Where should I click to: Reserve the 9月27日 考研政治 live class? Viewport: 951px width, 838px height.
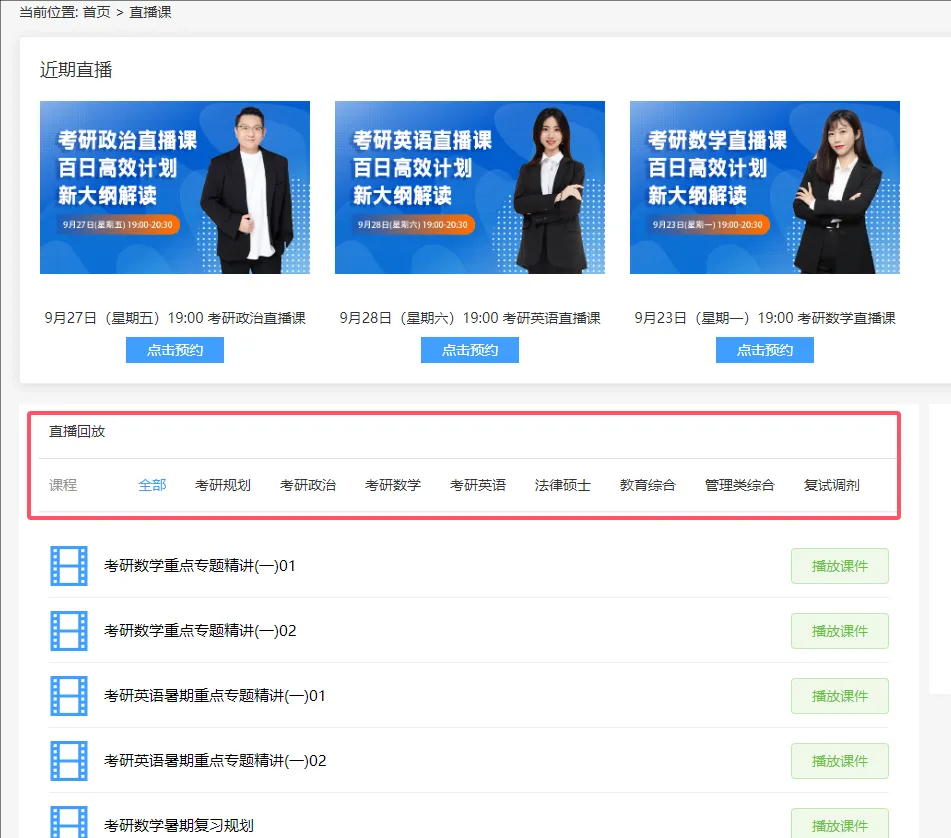(175, 350)
